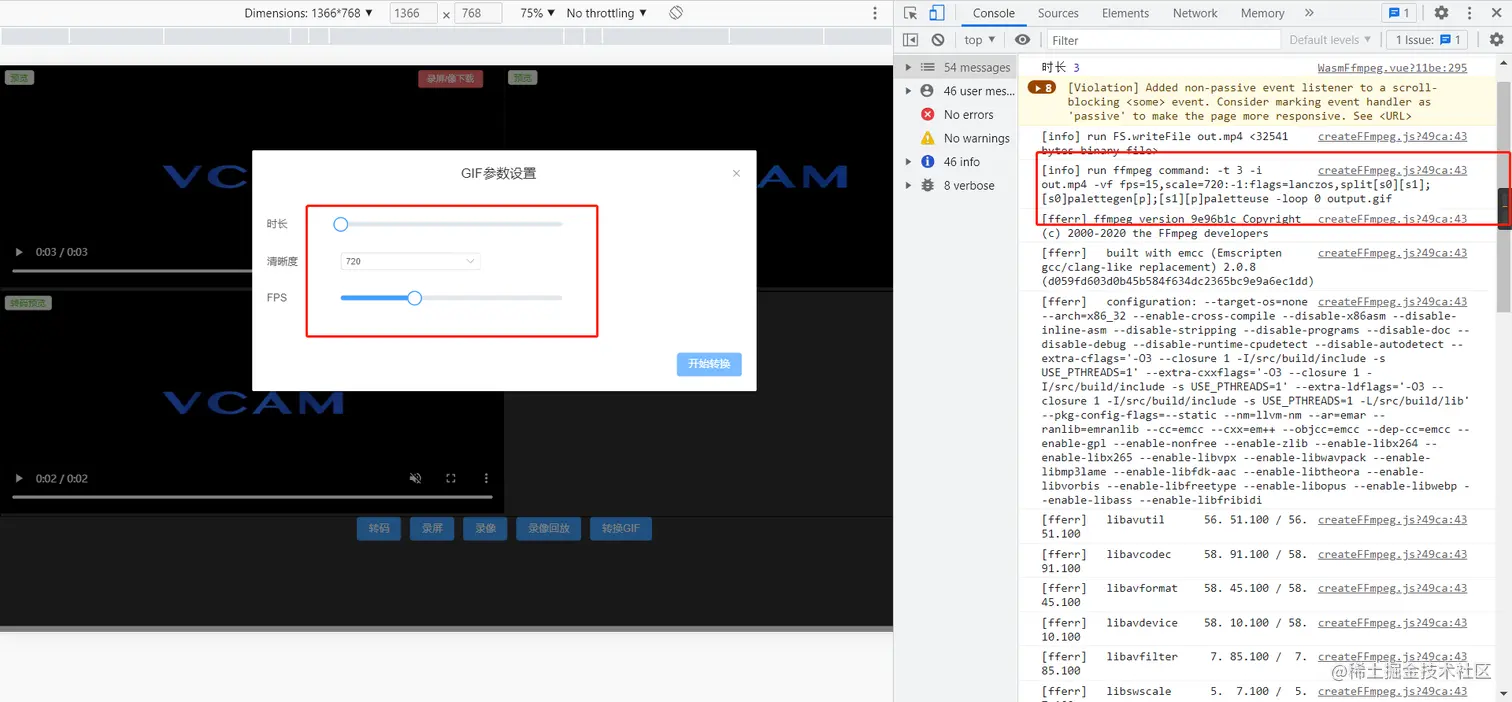Click the 预览 label on top-left video
Screen dimensions: 1512x702
pos(19,77)
